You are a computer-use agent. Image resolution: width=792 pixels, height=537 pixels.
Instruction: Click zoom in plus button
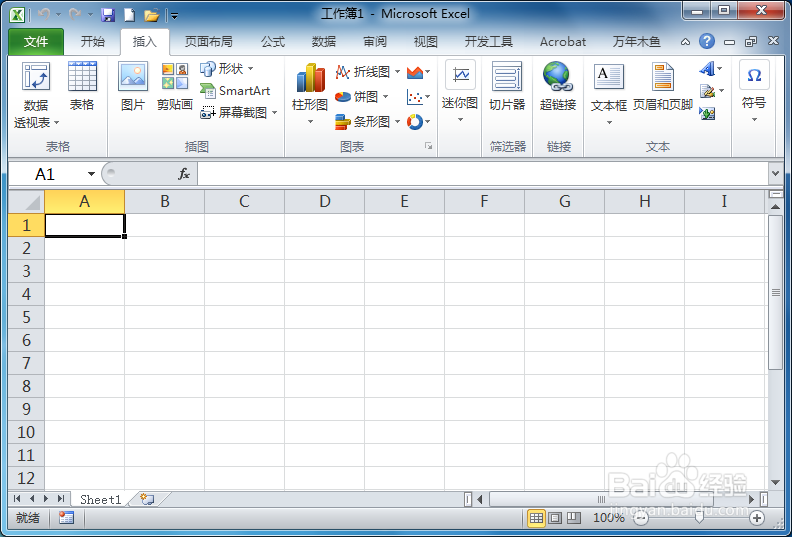click(x=757, y=518)
